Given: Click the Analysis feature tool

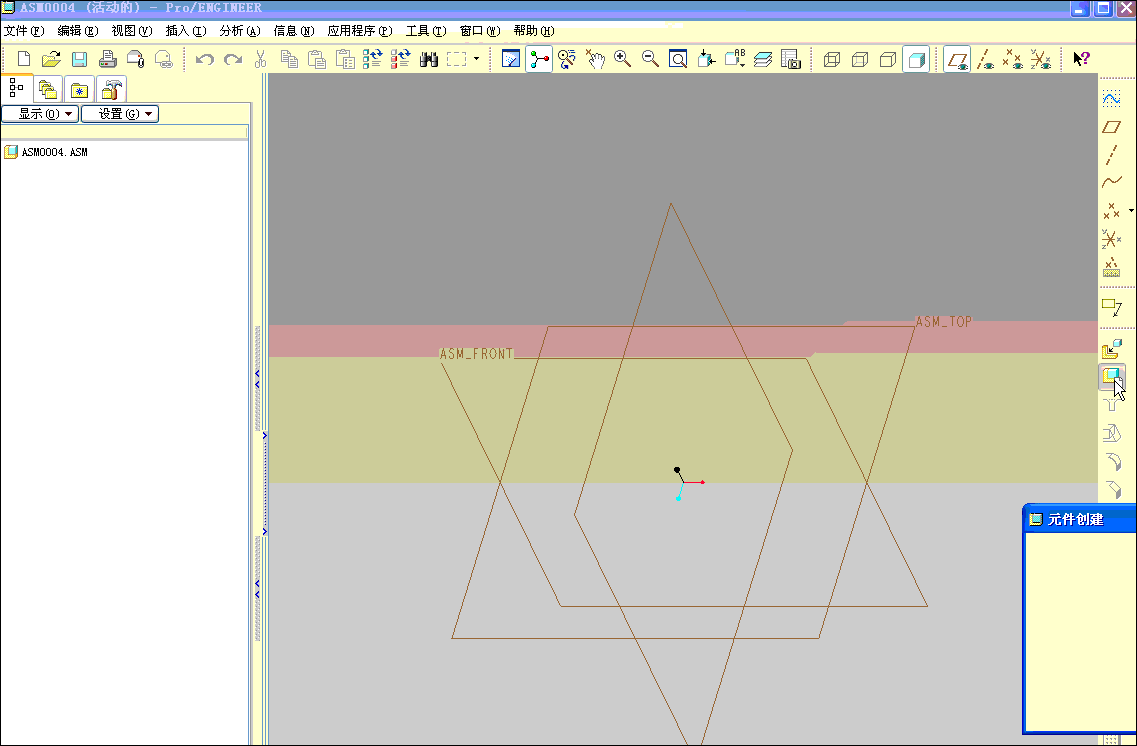Looking at the screenshot, I should pyautogui.click(x=1111, y=268).
